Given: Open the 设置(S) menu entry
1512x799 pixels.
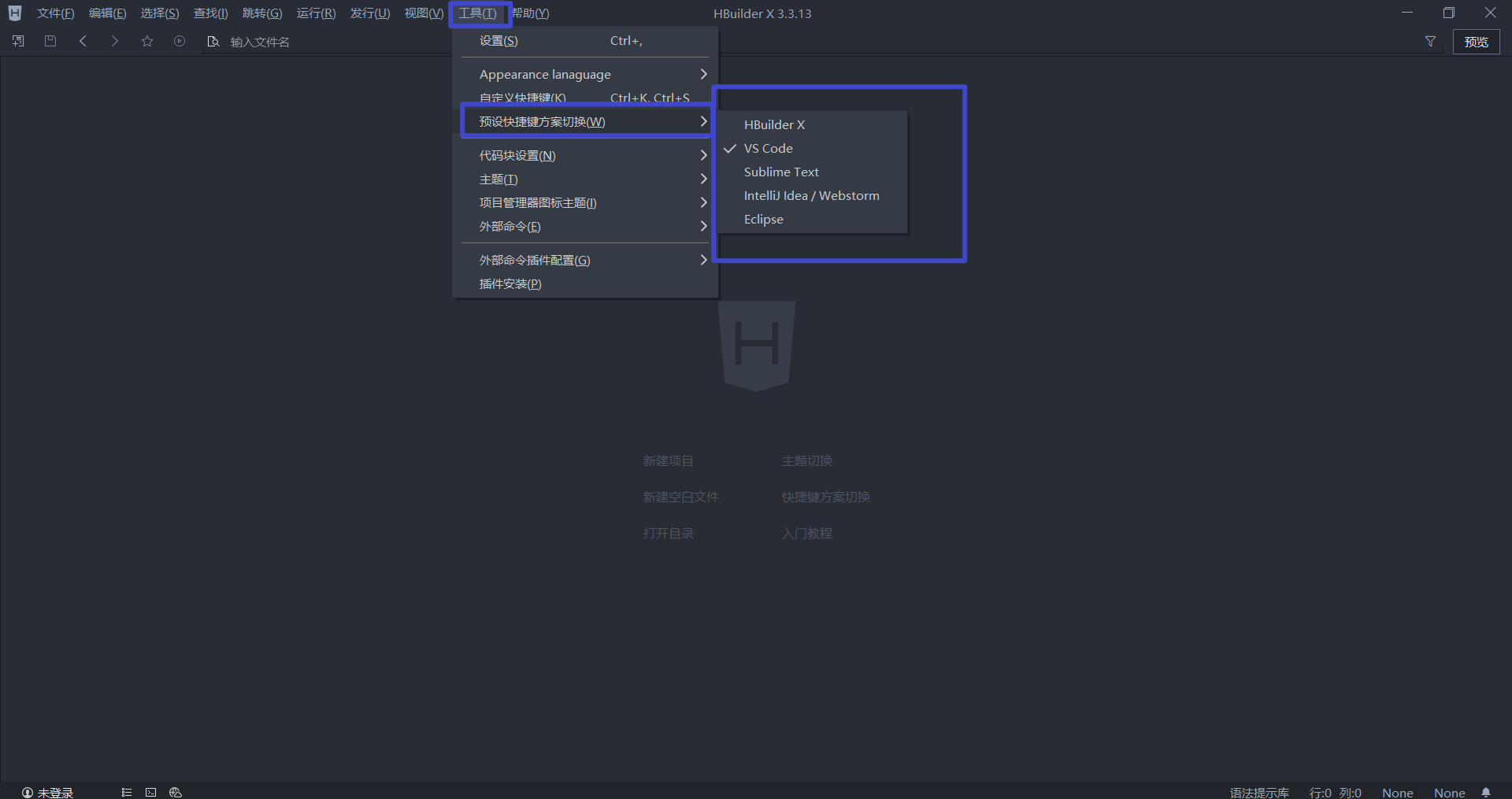Looking at the screenshot, I should (x=585, y=40).
